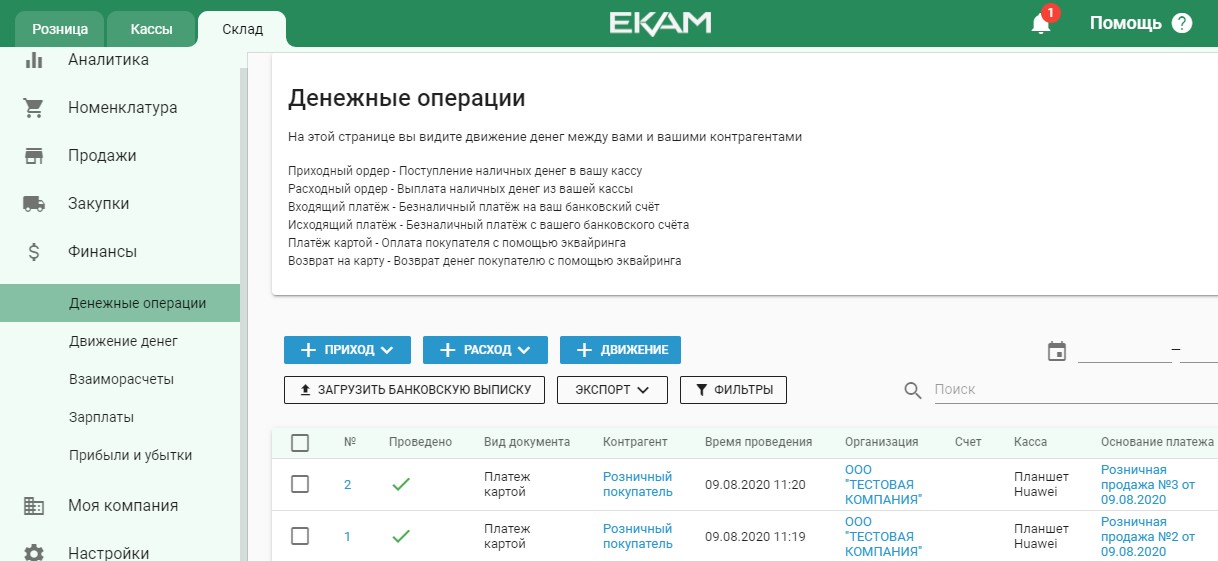Open the Фильтры button
Screen dimensions: 1218x561
[733, 390]
